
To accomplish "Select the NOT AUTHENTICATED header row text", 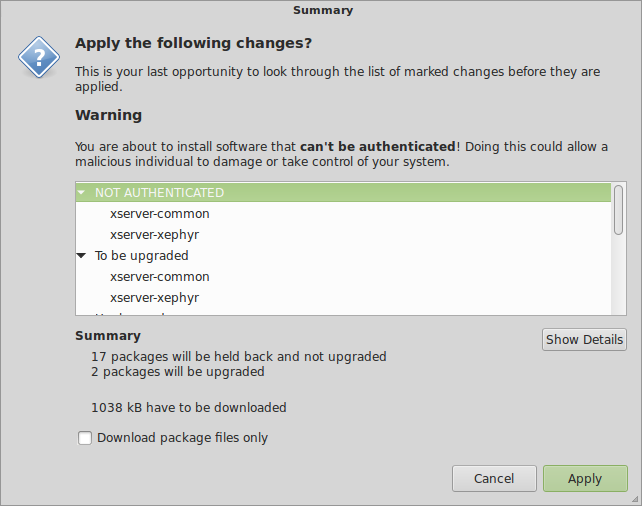I will click(x=159, y=192).
